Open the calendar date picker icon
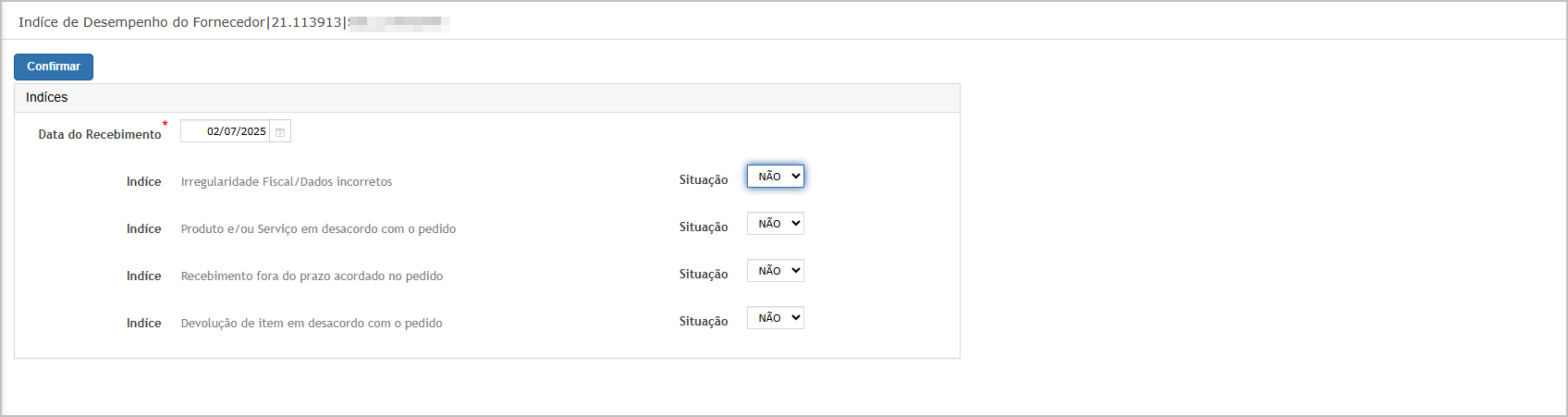This screenshot has width=1568, height=417. [x=280, y=131]
